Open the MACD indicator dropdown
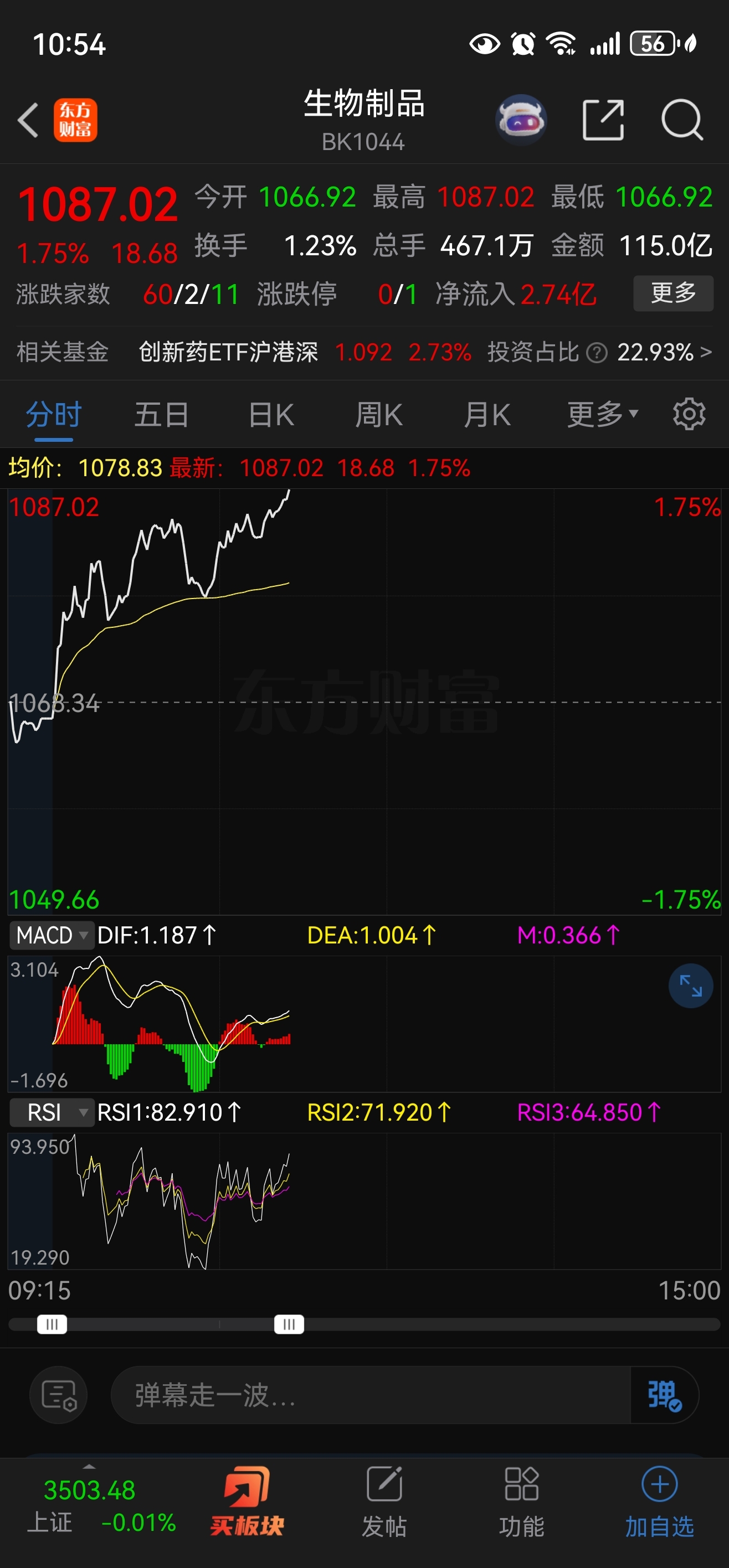729x1568 pixels. pyautogui.click(x=52, y=935)
